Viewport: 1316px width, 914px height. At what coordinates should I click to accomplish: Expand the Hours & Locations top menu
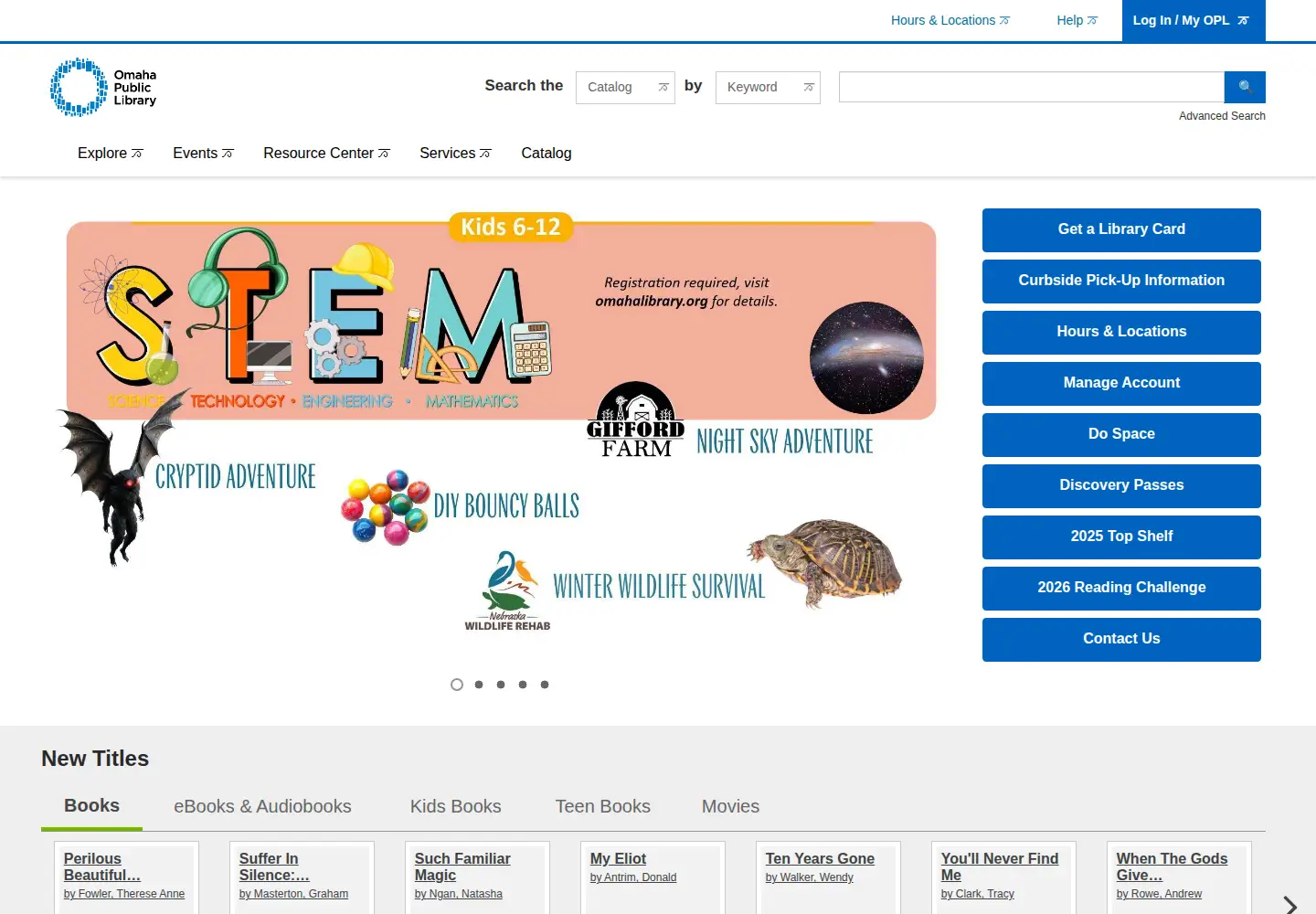[x=950, y=20]
